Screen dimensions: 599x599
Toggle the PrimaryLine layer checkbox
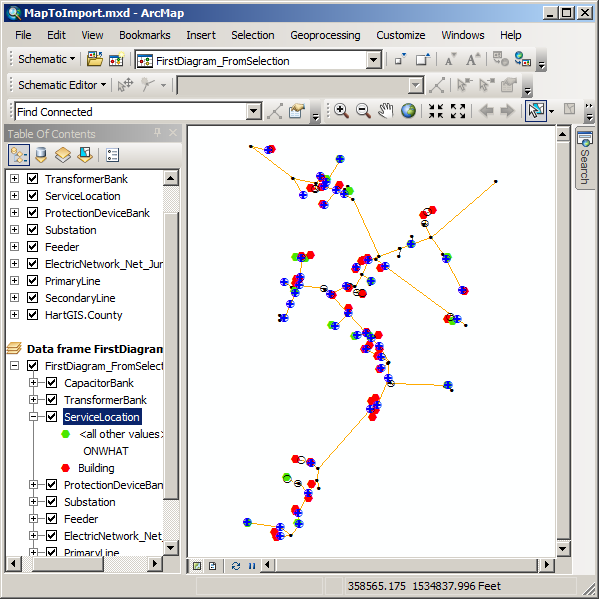(x=32, y=280)
